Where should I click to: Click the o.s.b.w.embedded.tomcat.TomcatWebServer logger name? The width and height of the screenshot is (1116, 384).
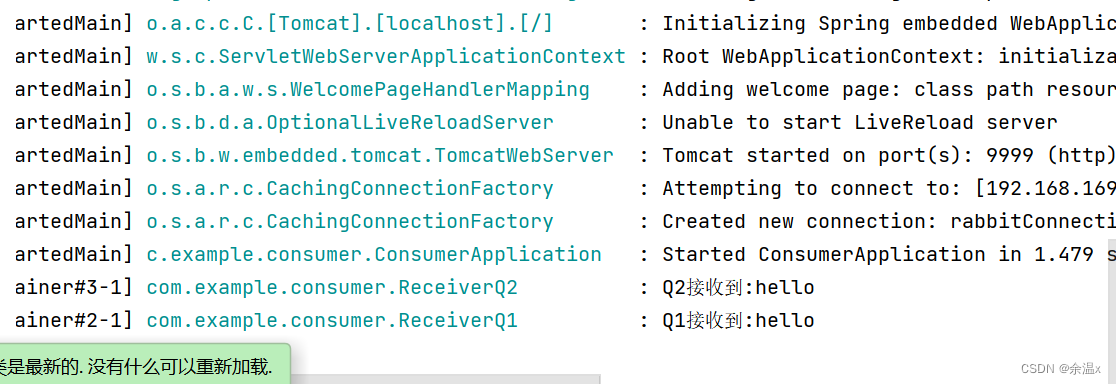pyautogui.click(x=380, y=155)
